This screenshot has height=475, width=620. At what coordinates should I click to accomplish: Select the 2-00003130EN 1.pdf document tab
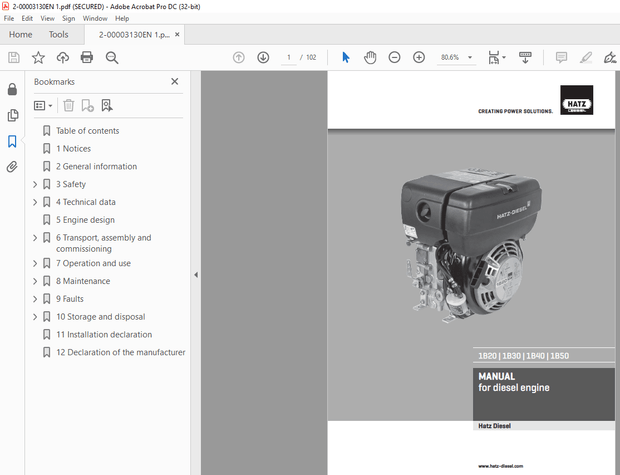(x=134, y=35)
